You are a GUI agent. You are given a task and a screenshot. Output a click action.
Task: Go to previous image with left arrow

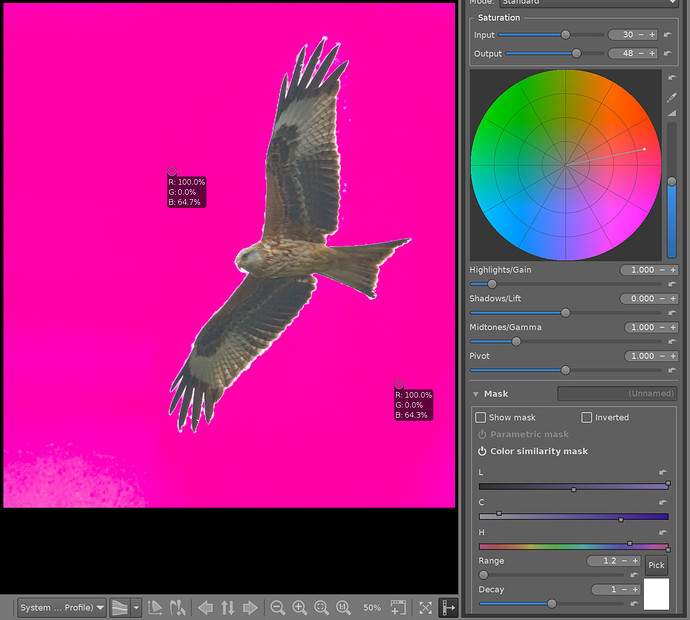point(205,608)
